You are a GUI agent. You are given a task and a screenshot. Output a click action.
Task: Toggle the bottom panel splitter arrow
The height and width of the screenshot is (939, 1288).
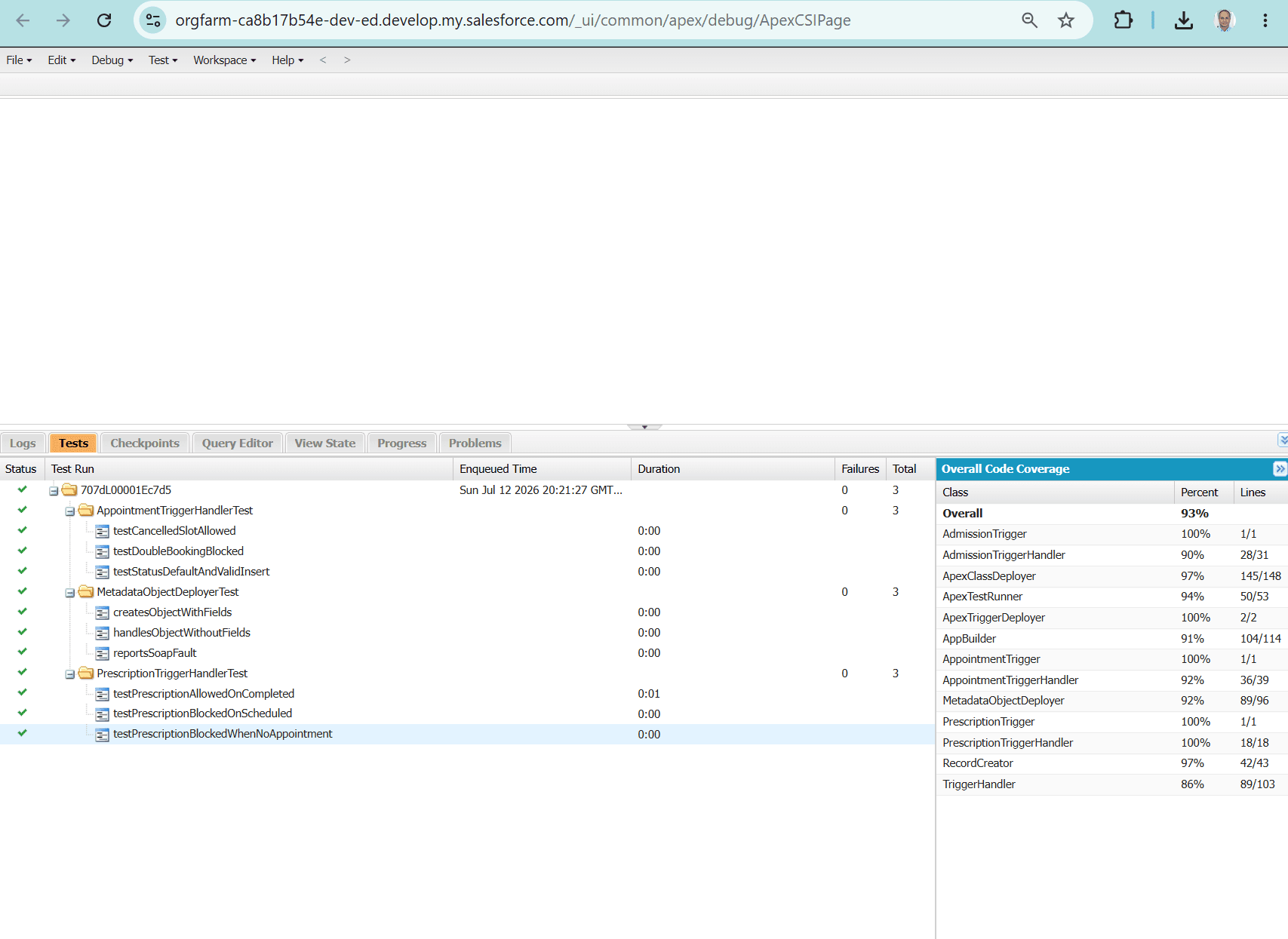(644, 427)
